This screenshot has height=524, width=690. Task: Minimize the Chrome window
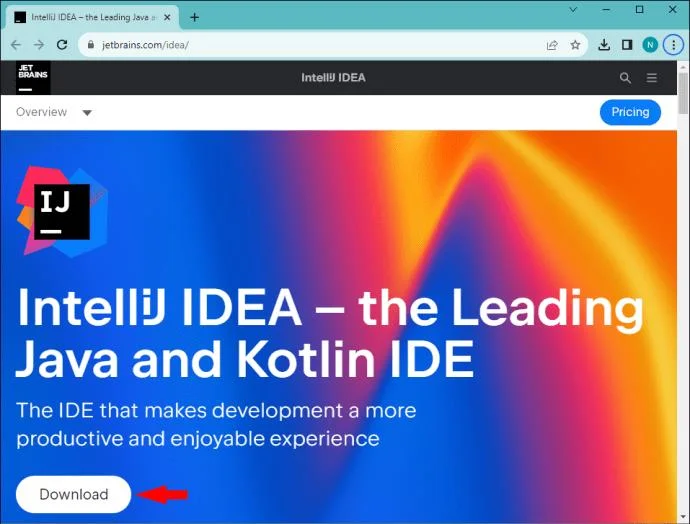[x=606, y=9]
